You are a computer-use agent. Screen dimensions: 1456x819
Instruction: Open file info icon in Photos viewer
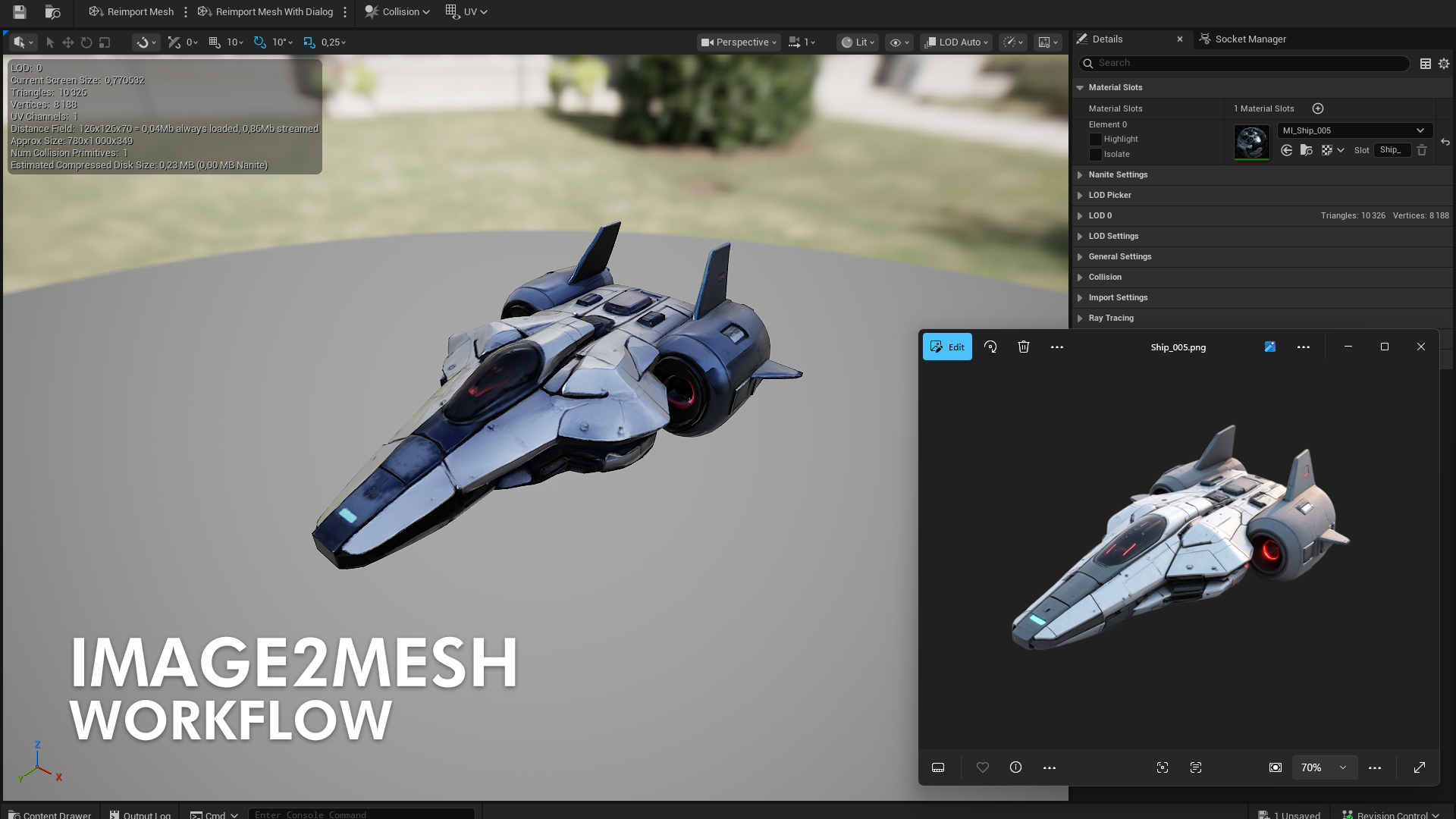1016,767
